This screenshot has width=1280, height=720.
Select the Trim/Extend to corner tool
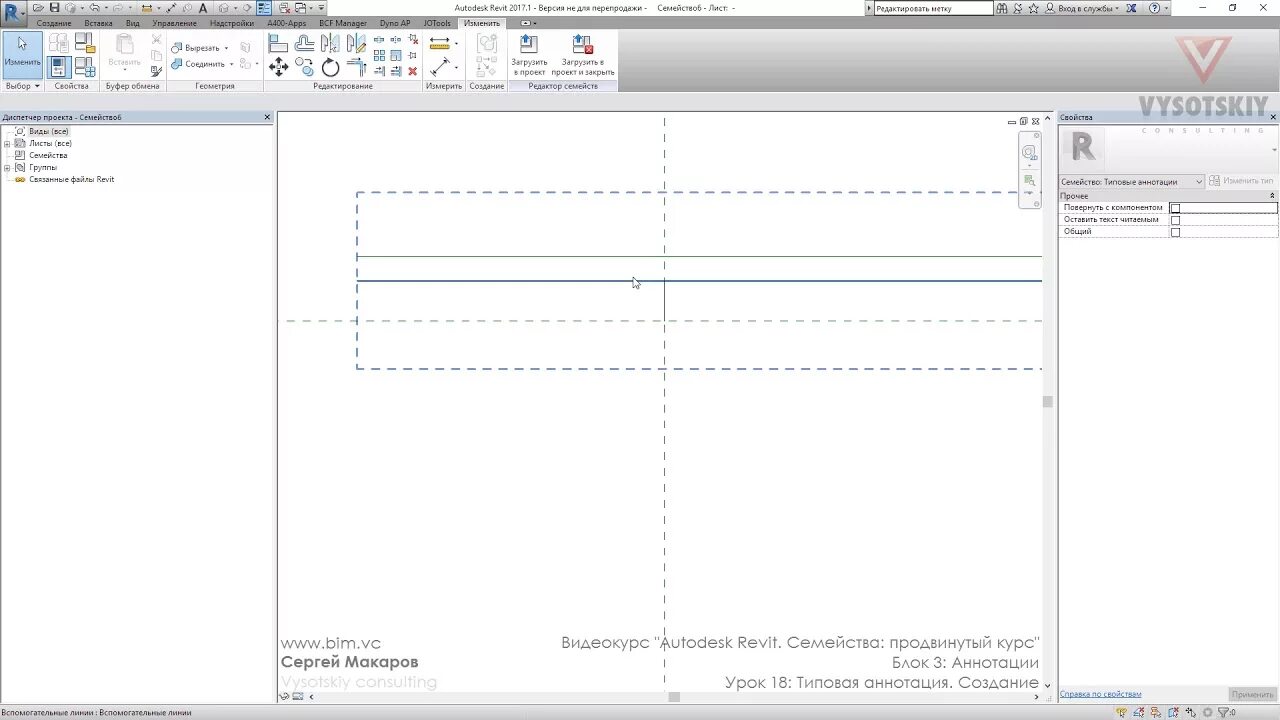click(356, 68)
